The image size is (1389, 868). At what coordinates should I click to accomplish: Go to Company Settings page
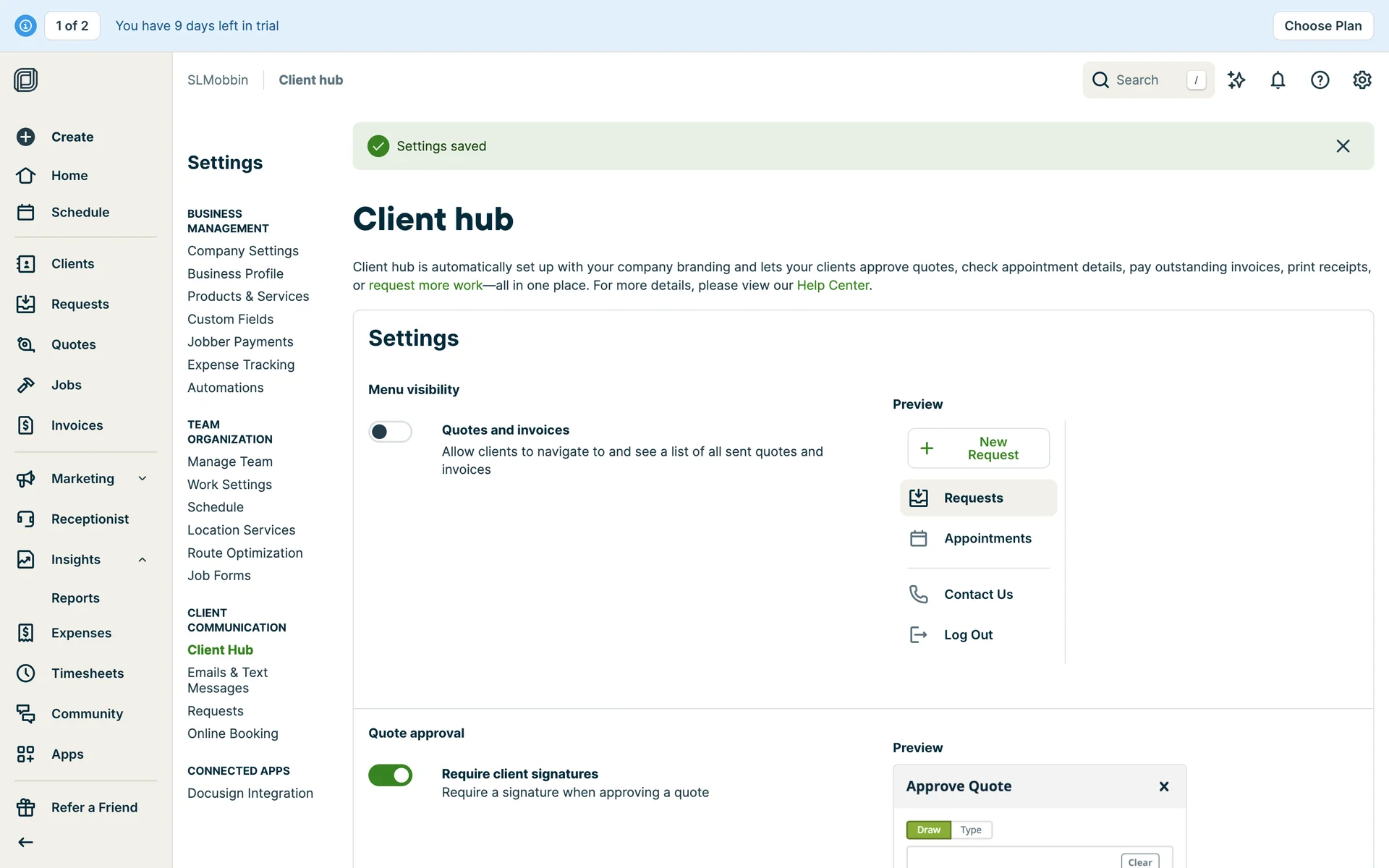242,251
